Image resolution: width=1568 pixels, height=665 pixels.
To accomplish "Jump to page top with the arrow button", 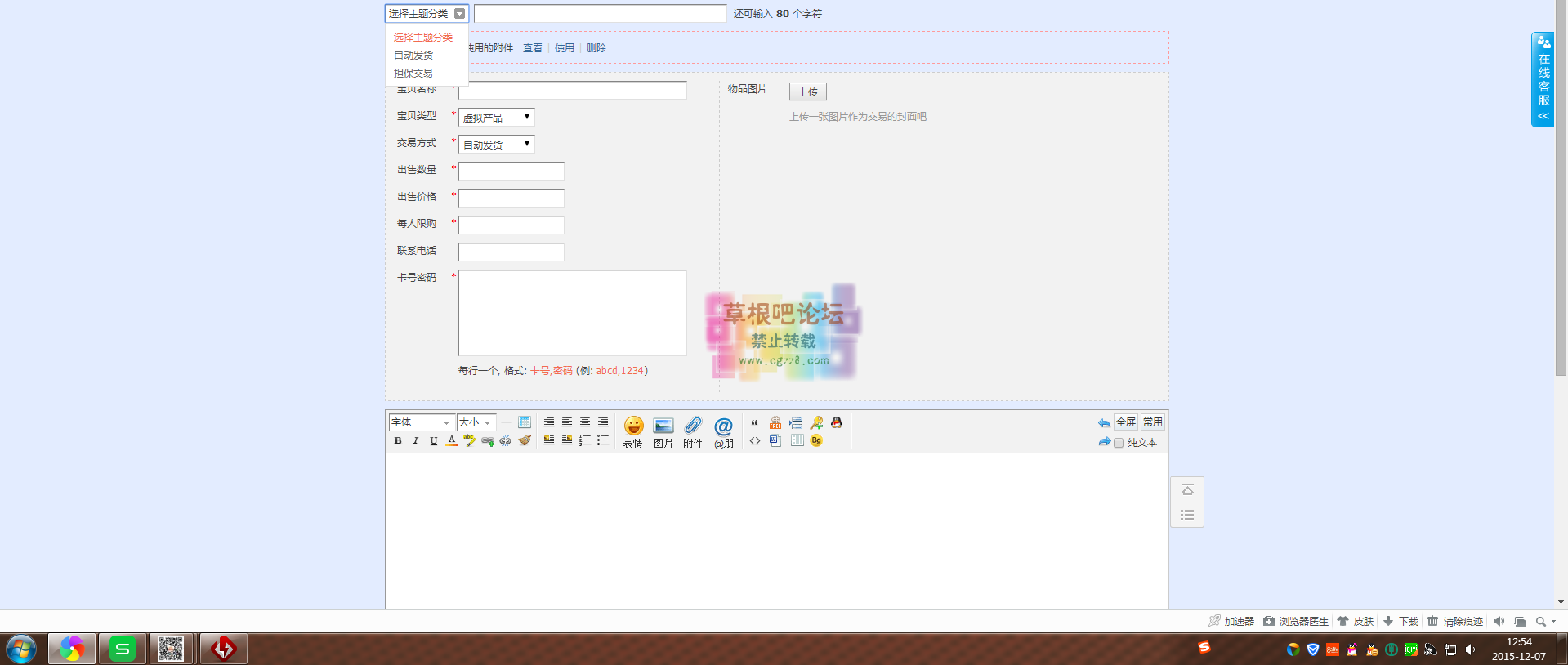I will (1187, 489).
